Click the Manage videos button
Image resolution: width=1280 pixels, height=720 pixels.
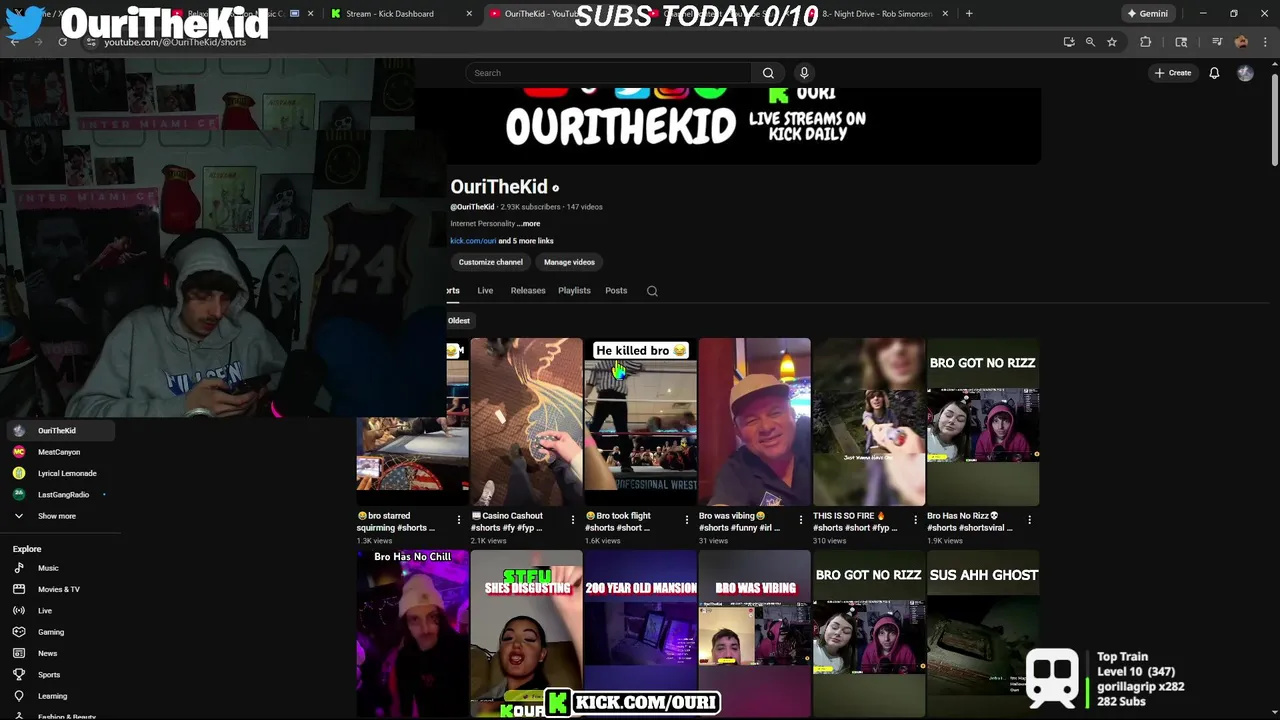click(x=569, y=262)
